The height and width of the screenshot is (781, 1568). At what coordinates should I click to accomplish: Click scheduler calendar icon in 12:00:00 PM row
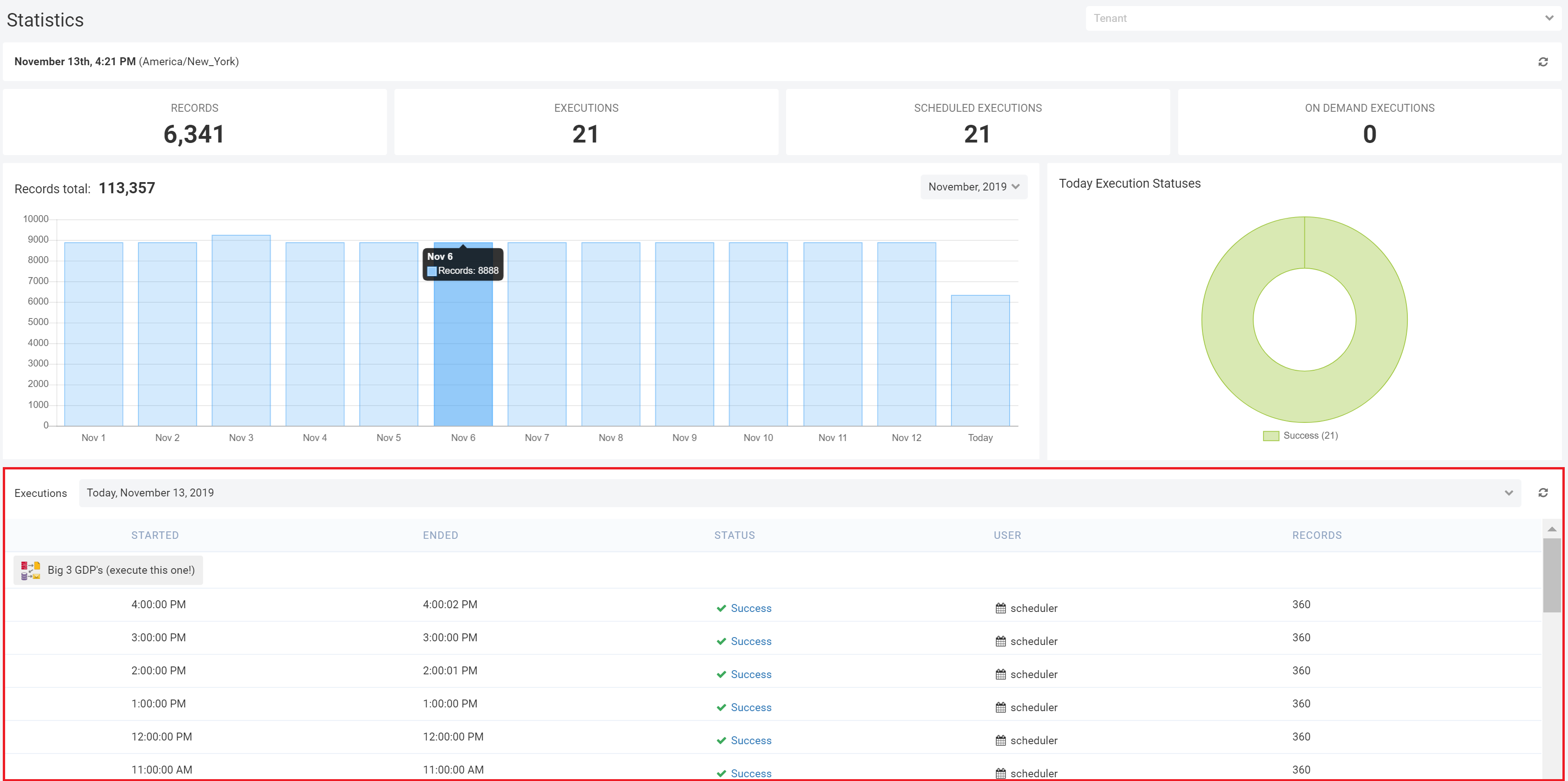pos(1000,740)
